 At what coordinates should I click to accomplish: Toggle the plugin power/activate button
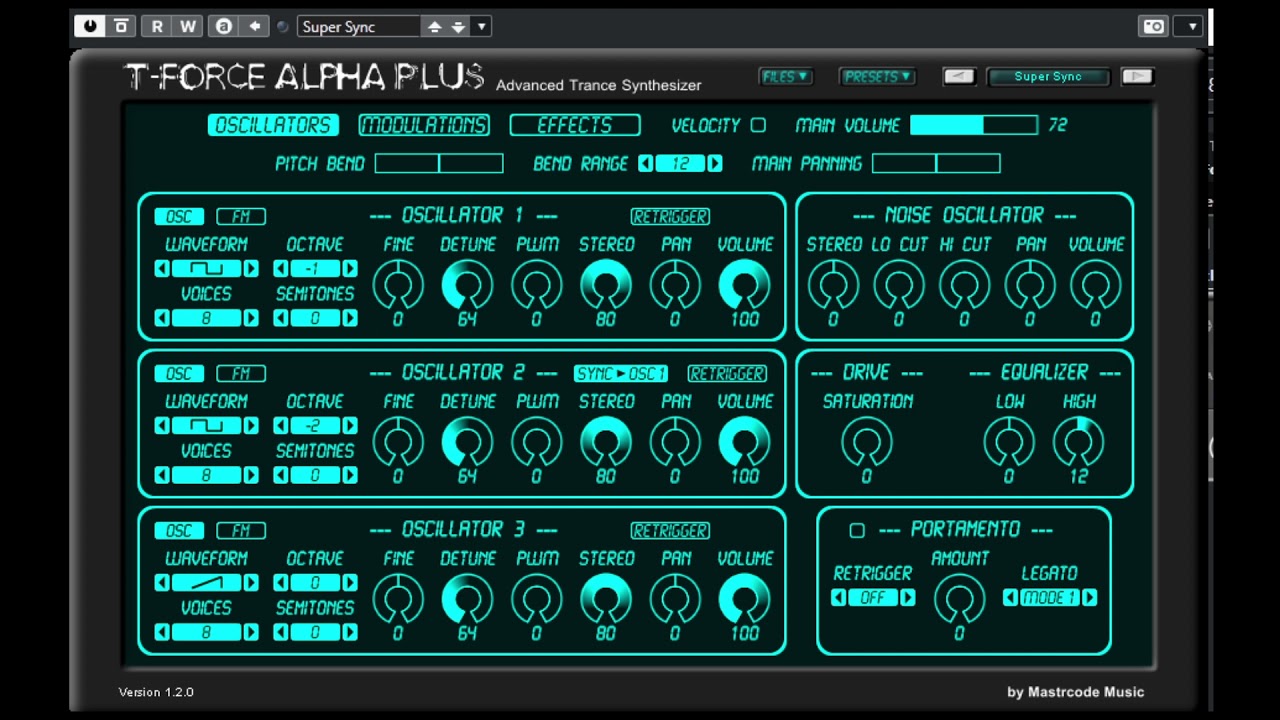point(90,27)
